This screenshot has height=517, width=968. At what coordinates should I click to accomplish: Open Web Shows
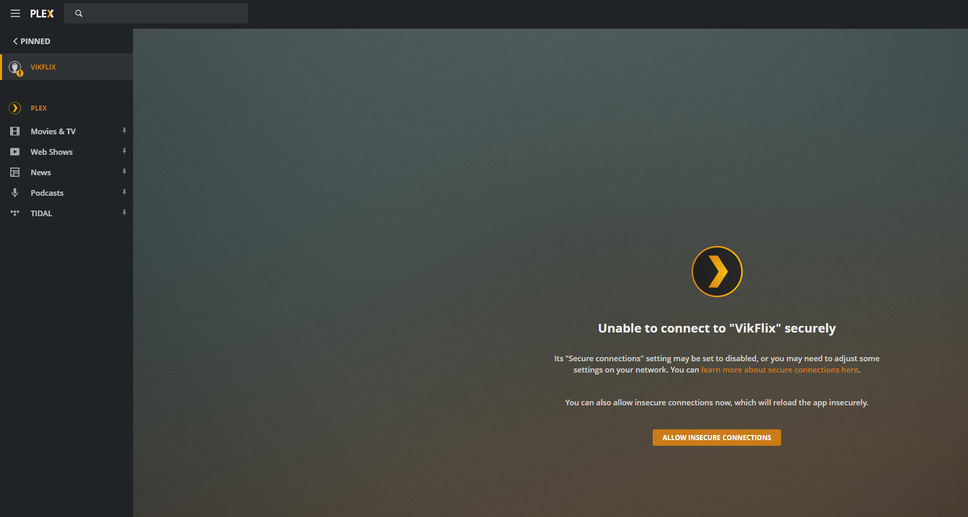coord(52,152)
